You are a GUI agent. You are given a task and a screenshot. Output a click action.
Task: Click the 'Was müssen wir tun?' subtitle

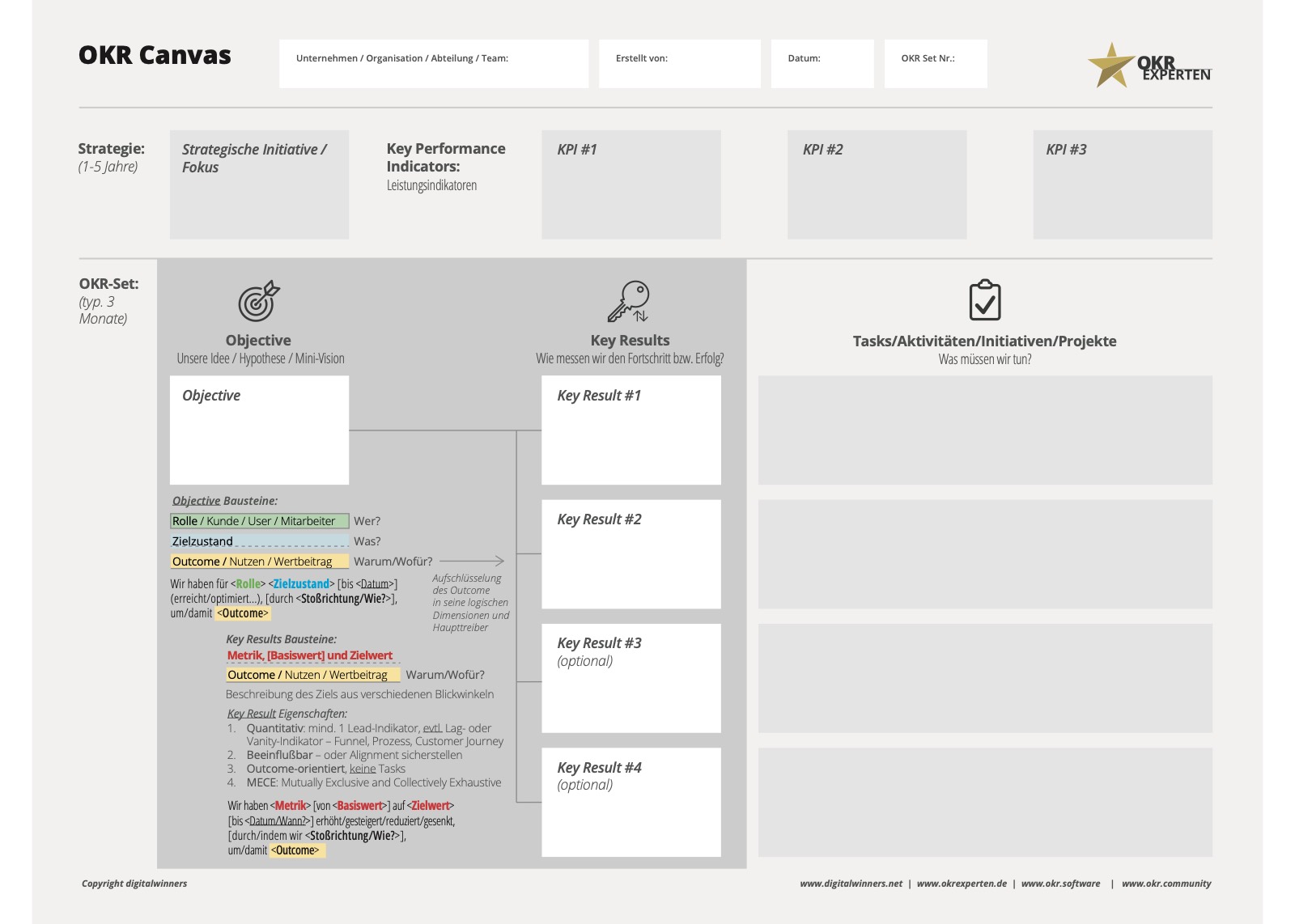[985, 359]
